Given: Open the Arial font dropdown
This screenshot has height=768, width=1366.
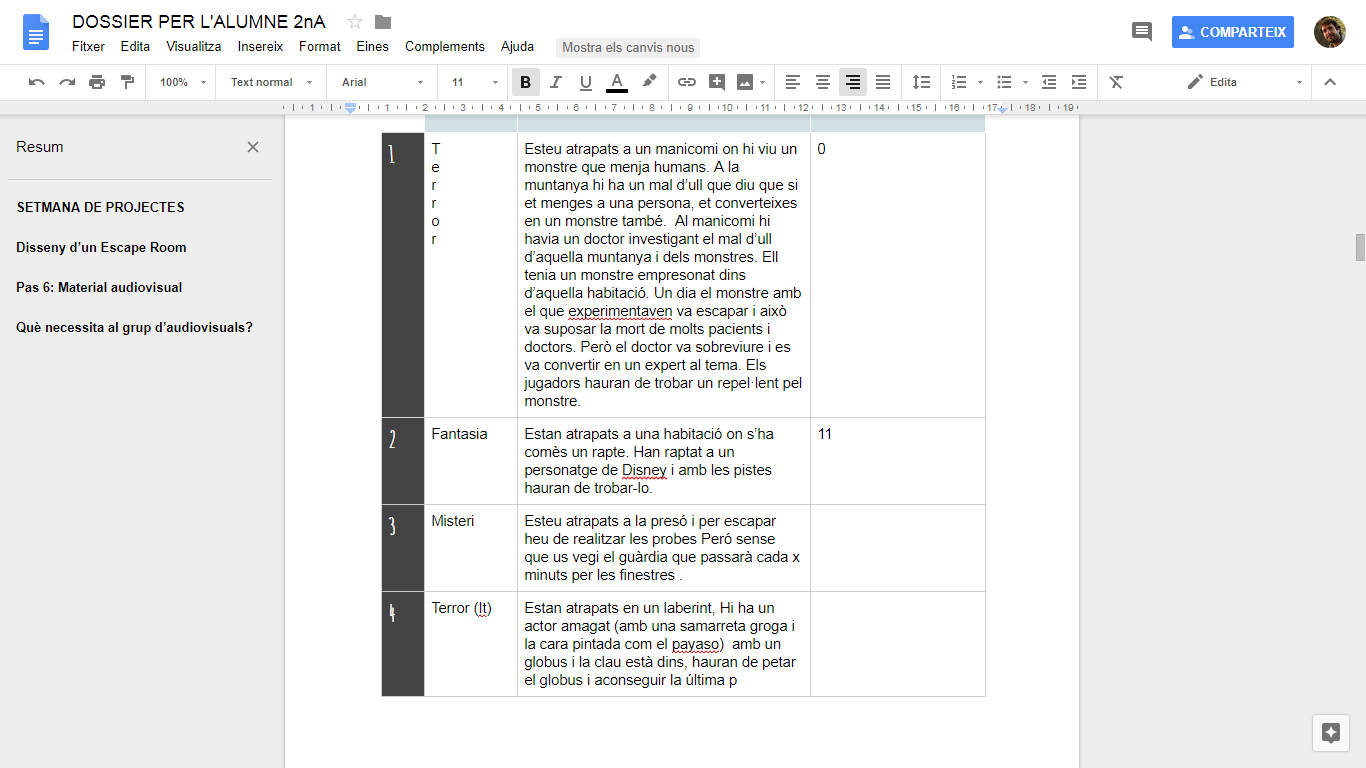Looking at the screenshot, I should (x=382, y=82).
